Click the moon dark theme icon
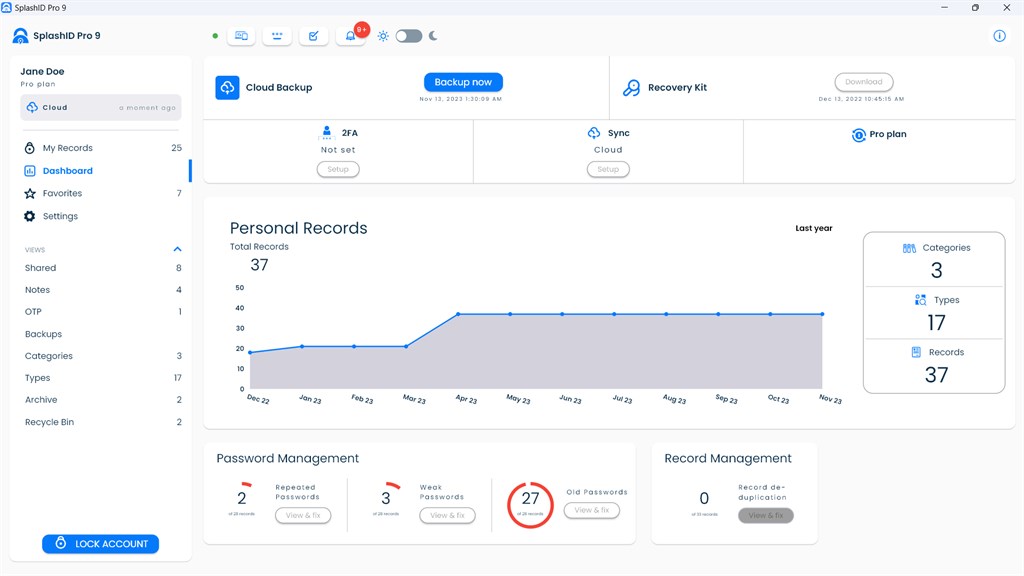 [433, 36]
